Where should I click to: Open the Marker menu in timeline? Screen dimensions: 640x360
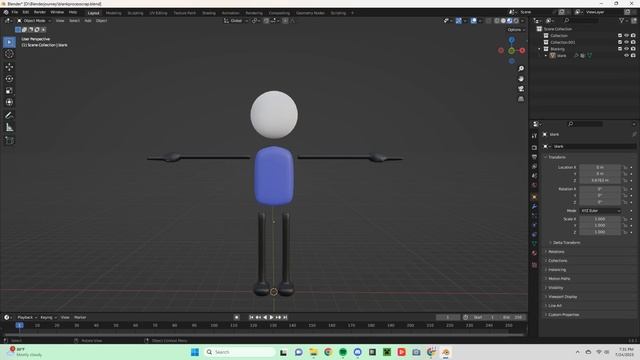click(x=80, y=317)
